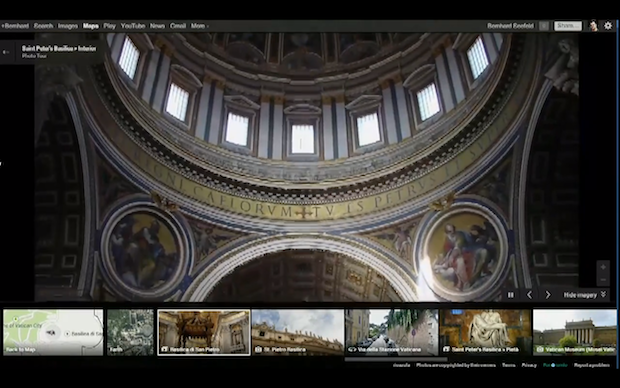Open the notifications box next to username
The height and width of the screenshot is (388, 620).
click(x=544, y=26)
